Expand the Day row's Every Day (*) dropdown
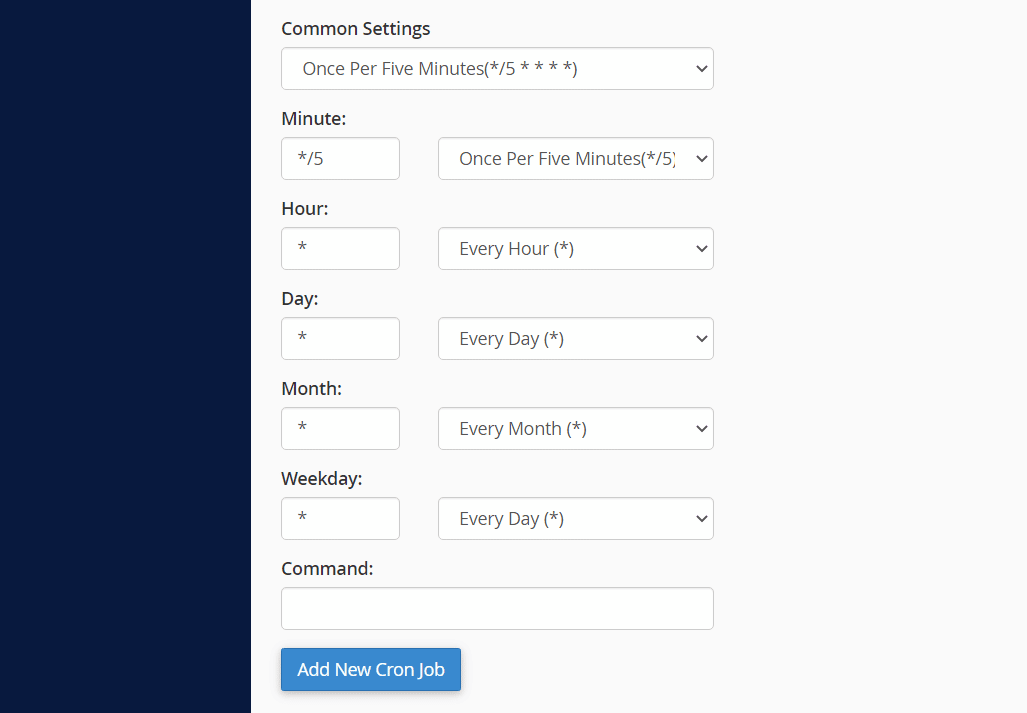Screen dimensions: 1027x713 (575, 339)
